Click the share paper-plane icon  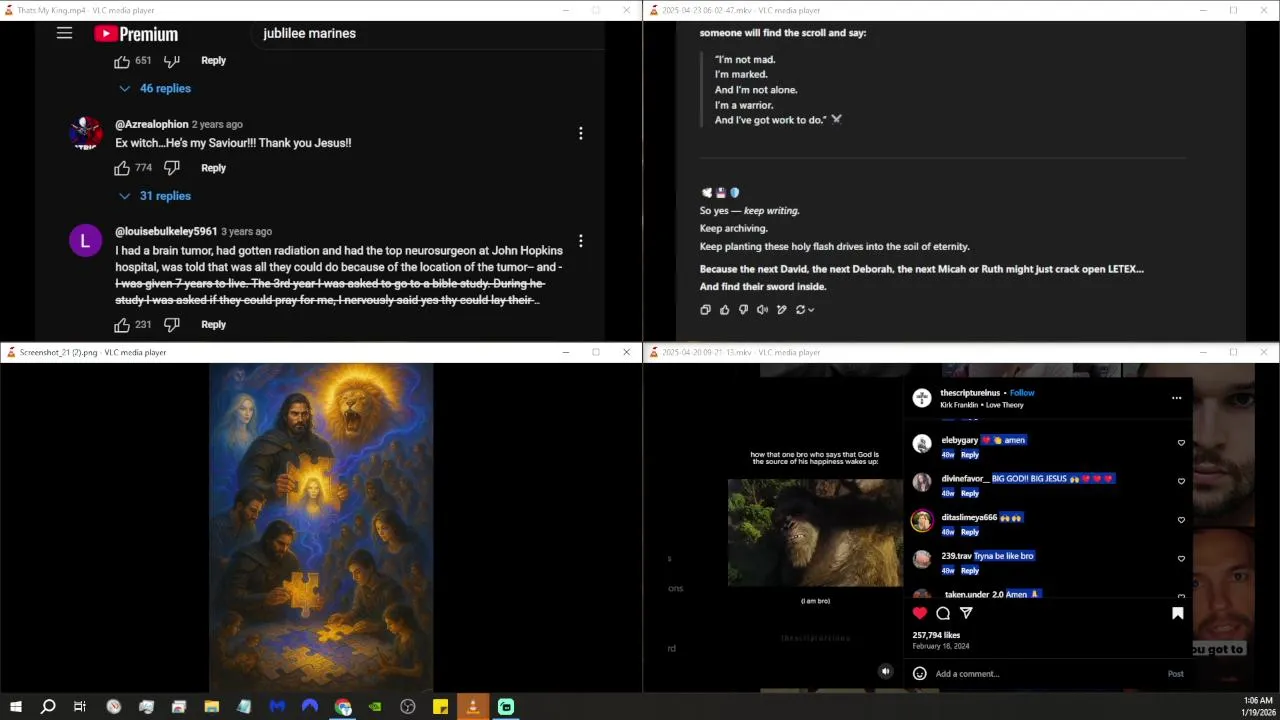tap(966, 613)
